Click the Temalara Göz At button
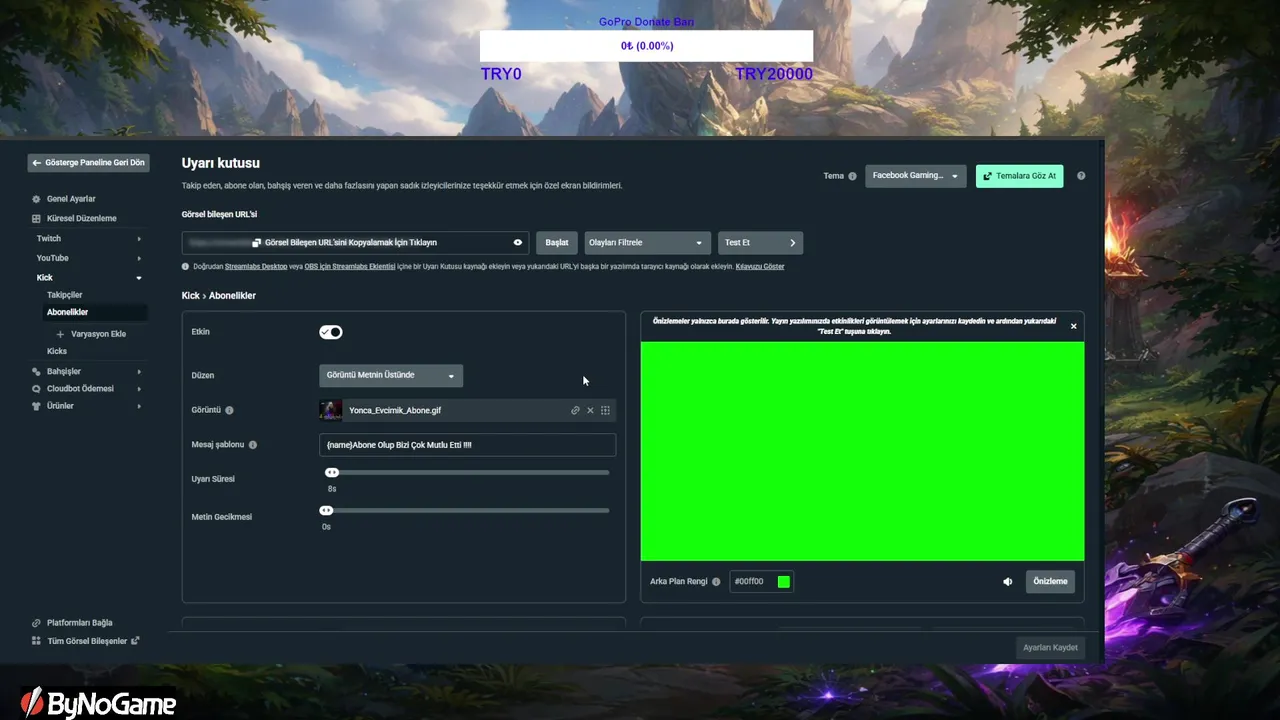Viewport: 1280px width, 720px height. 1019,176
